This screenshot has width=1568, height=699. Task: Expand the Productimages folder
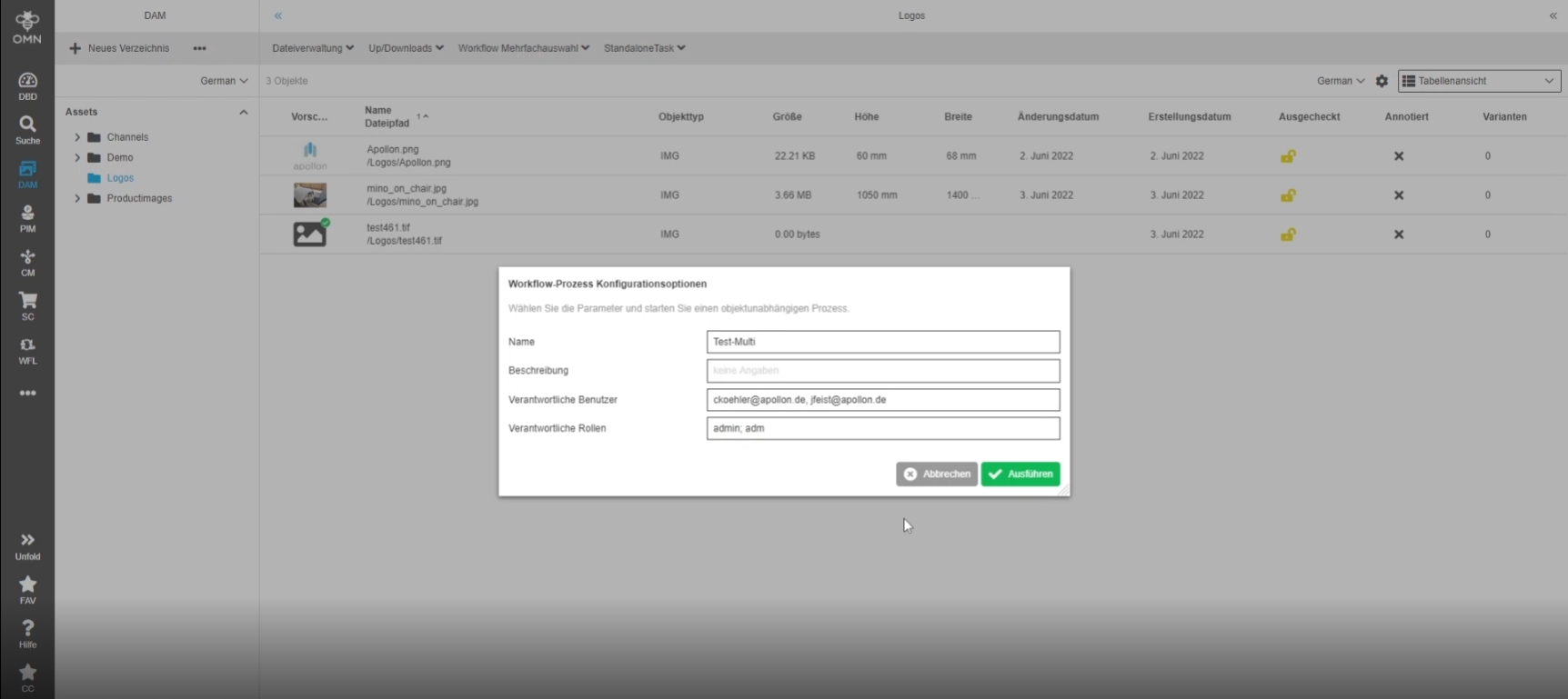(x=77, y=198)
